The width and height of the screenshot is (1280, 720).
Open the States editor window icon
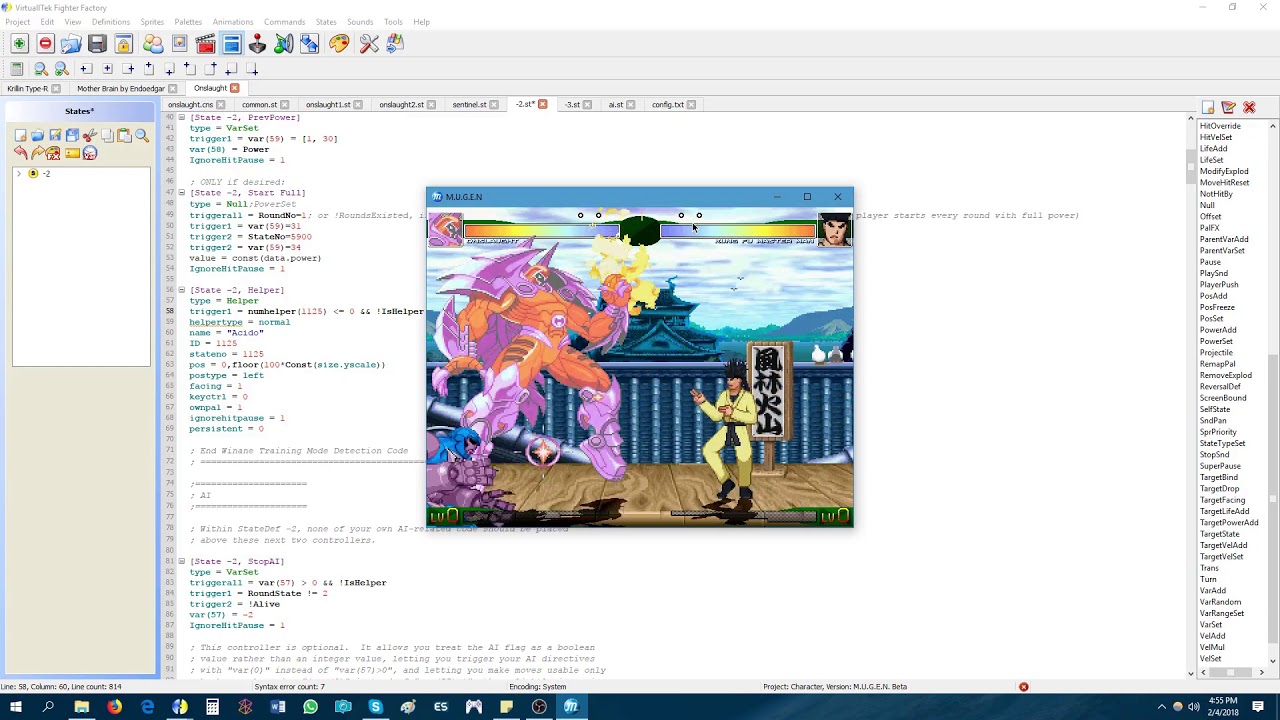(231, 43)
